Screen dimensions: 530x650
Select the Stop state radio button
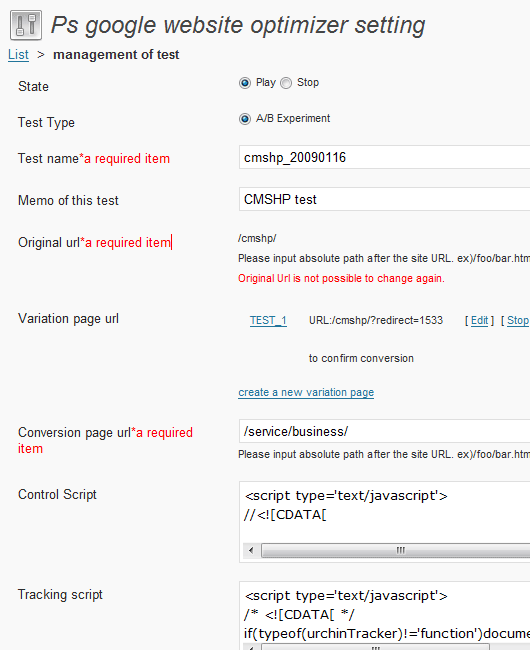[286, 83]
